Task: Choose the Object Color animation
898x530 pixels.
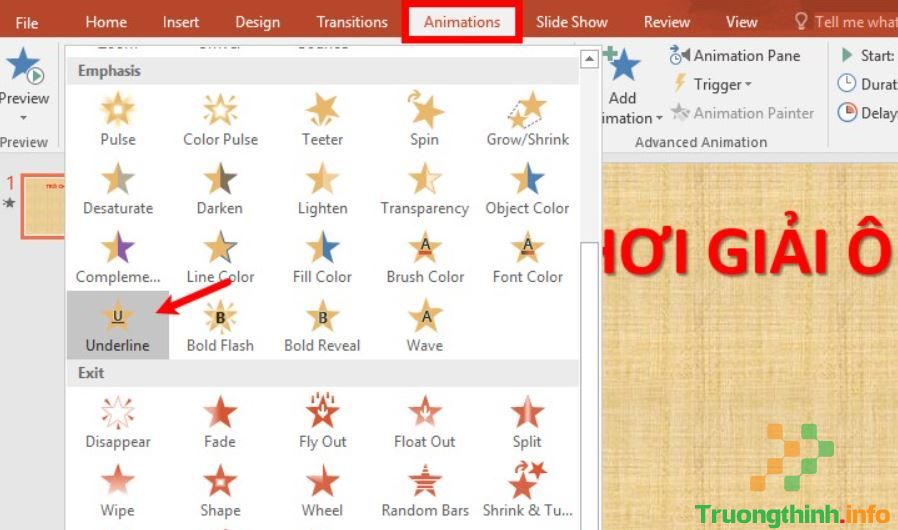Action: [x=527, y=188]
